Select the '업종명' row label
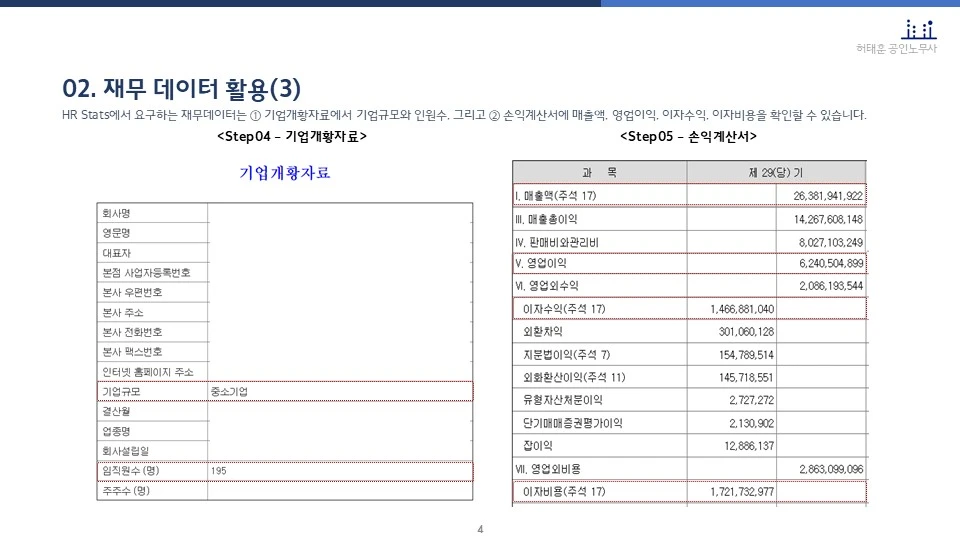Image resolution: width=960 pixels, height=540 pixels. pos(116,431)
